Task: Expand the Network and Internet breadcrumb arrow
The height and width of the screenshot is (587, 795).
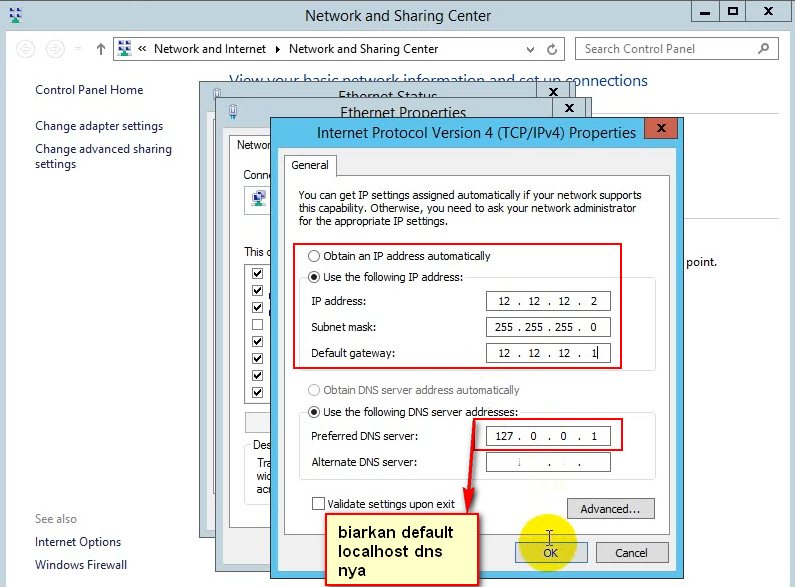Action: [x=278, y=49]
